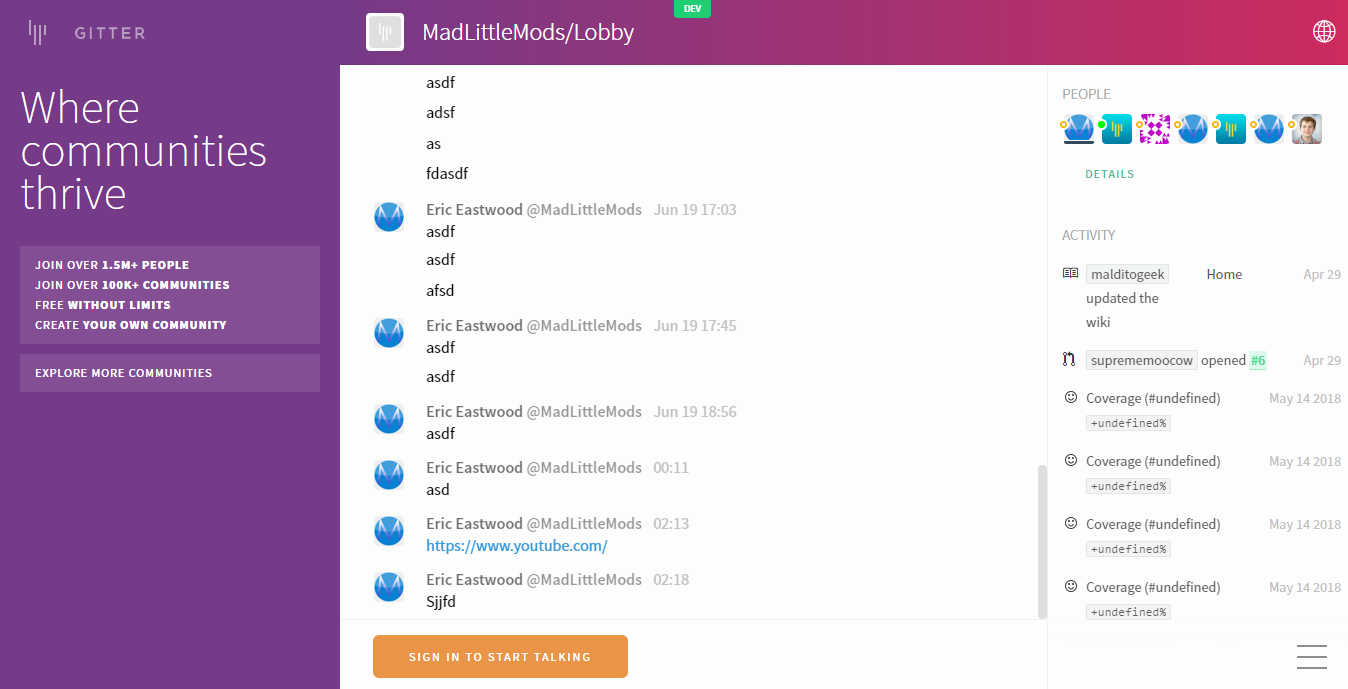Click the GITTER wordmark text
1348x689 pixels.
110,33
